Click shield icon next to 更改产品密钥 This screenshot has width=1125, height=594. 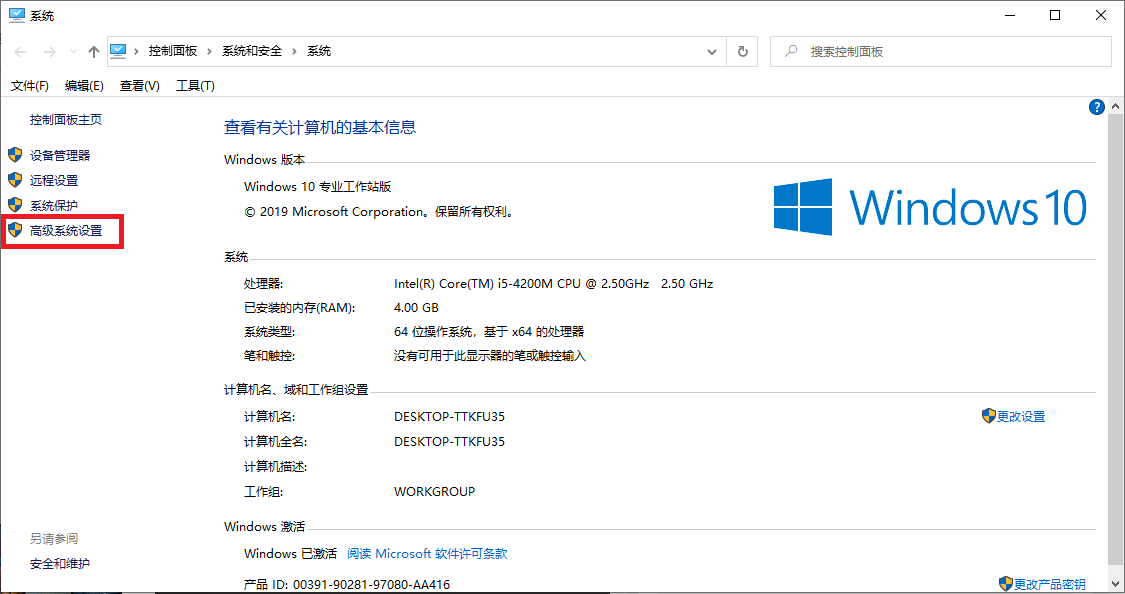[1006, 583]
